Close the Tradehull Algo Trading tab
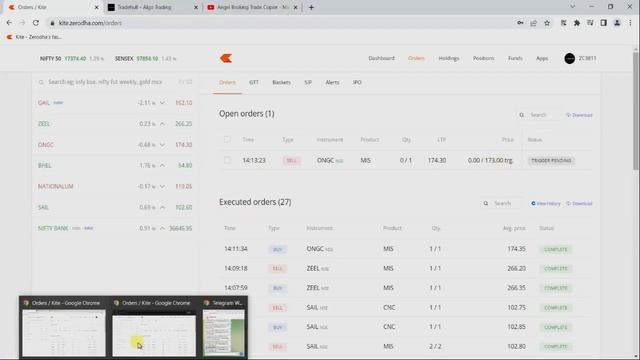 point(196,7)
